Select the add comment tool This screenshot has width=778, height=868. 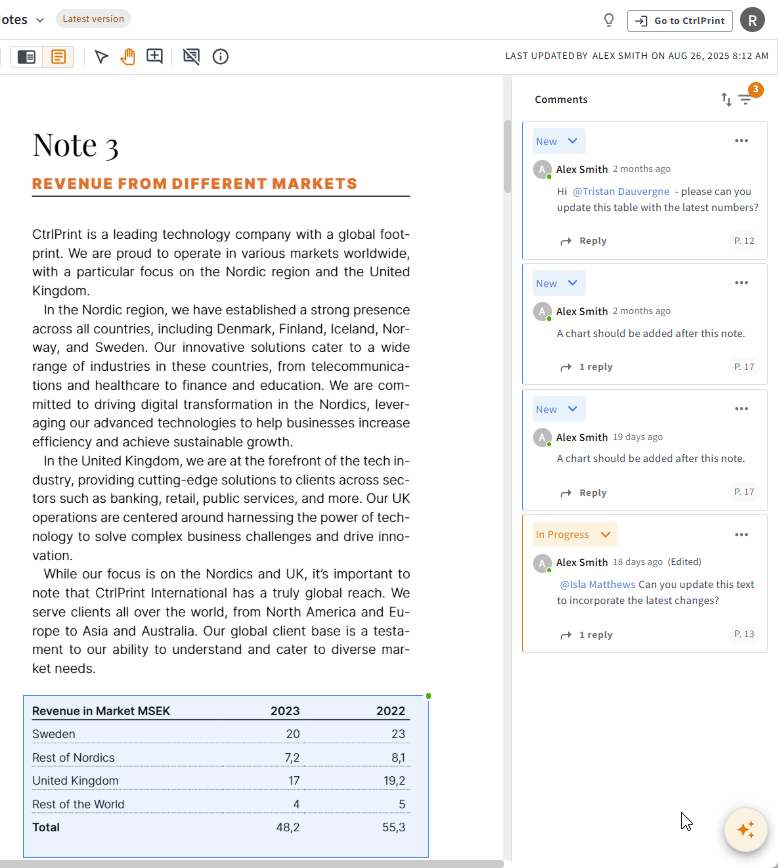tap(154, 56)
